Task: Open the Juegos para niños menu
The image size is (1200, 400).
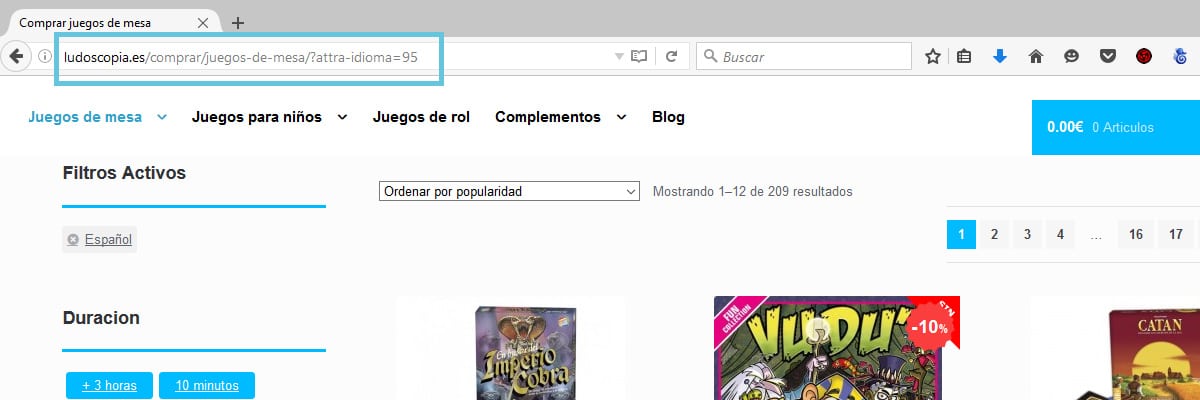Action: tap(257, 117)
